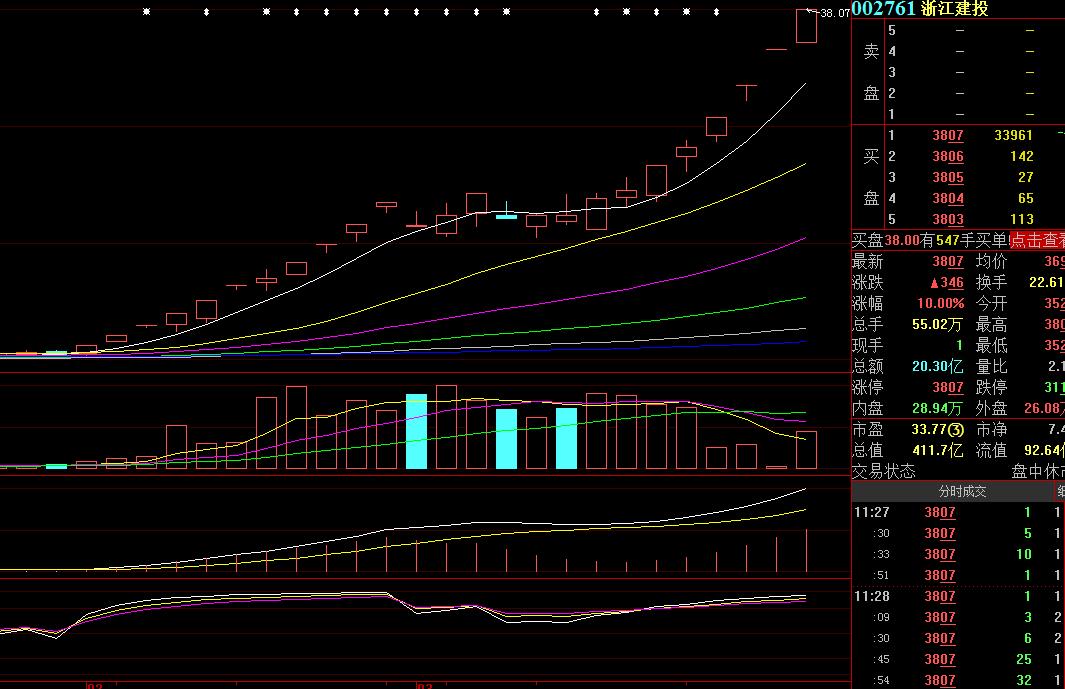Click the small cyan volume bar at far left
This screenshot has width=1065, height=689.
56,466
